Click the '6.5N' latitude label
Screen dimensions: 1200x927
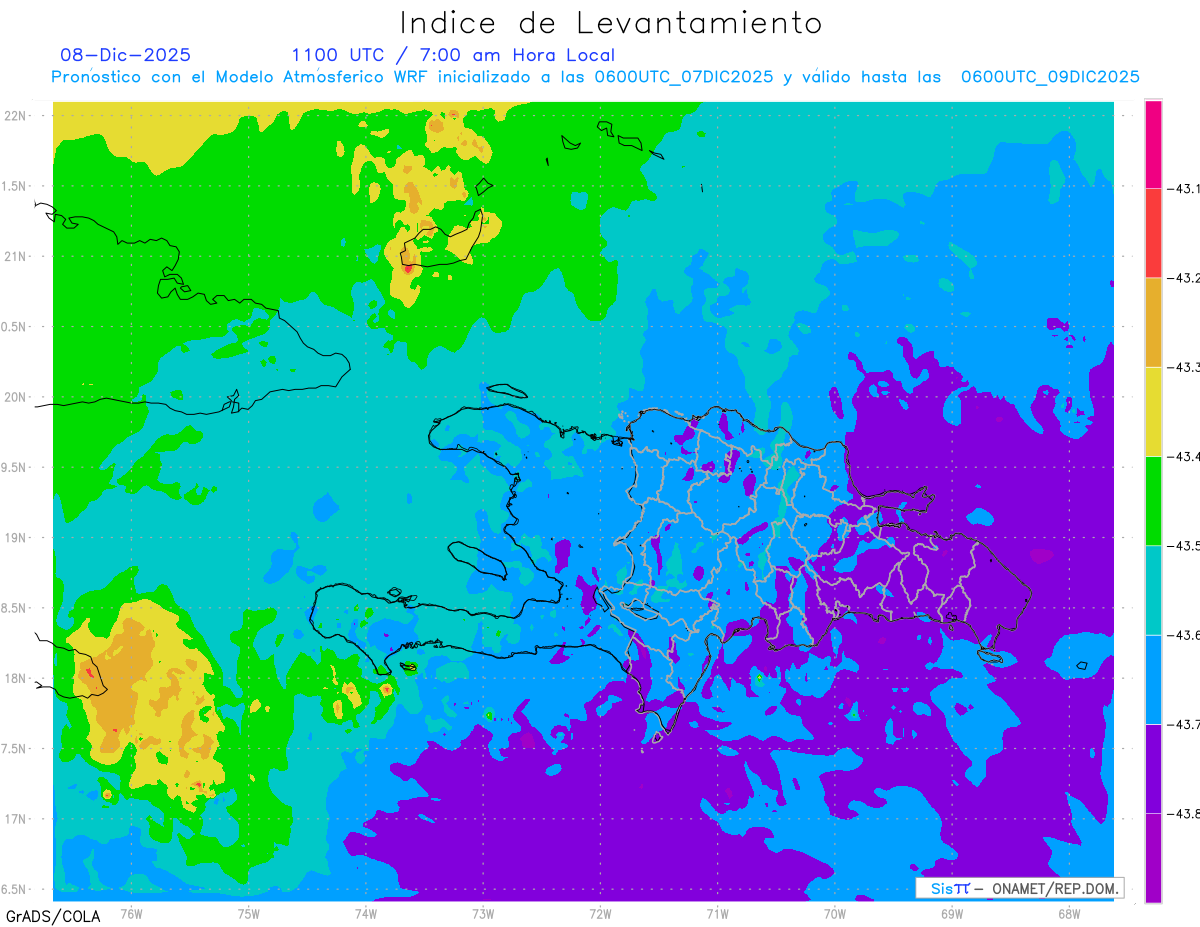click(14, 889)
